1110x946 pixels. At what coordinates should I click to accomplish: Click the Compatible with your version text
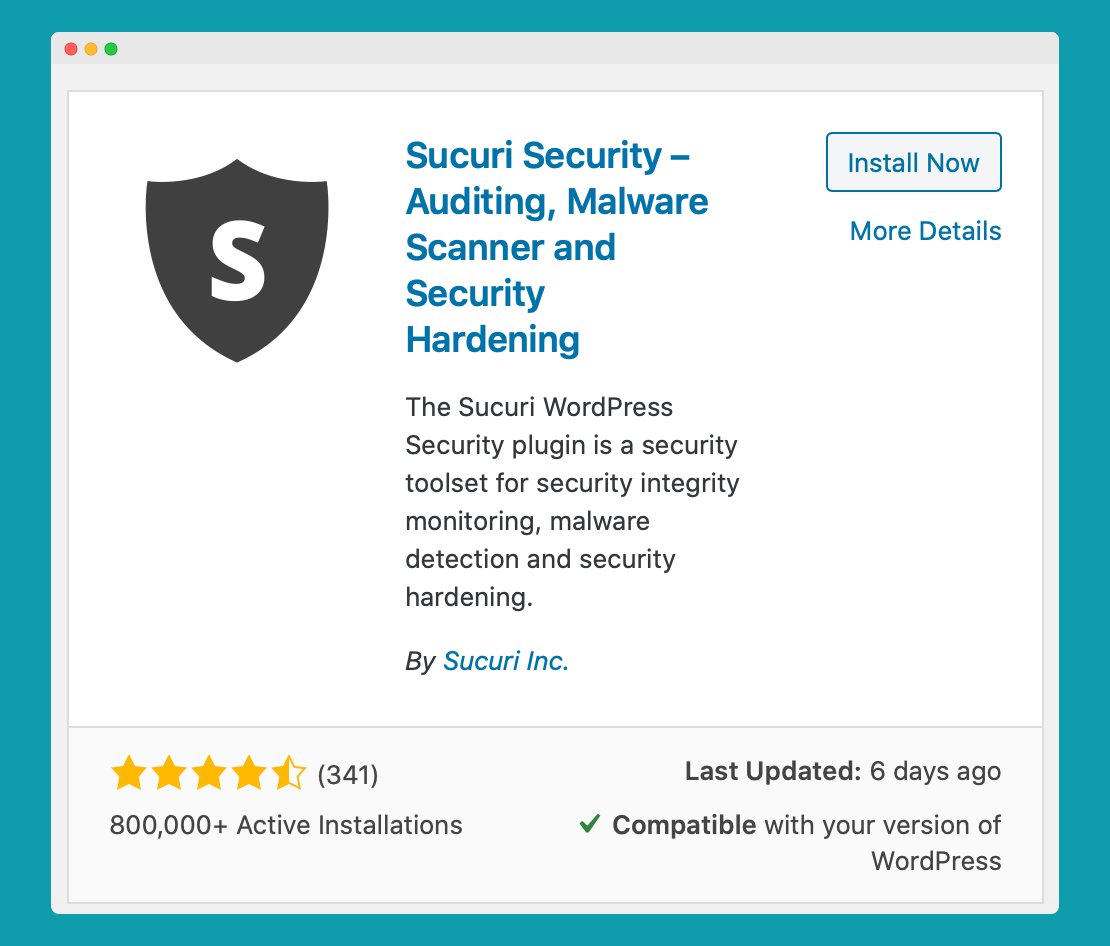pos(806,843)
